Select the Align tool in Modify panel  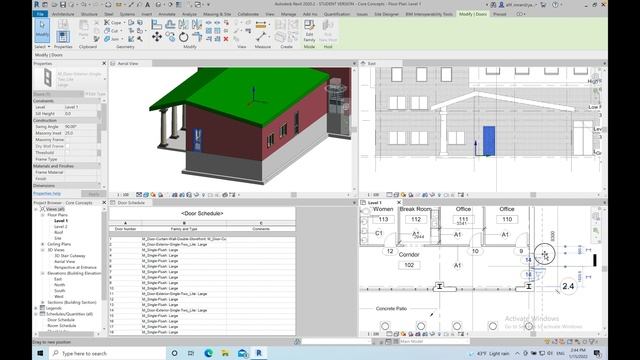(156, 24)
